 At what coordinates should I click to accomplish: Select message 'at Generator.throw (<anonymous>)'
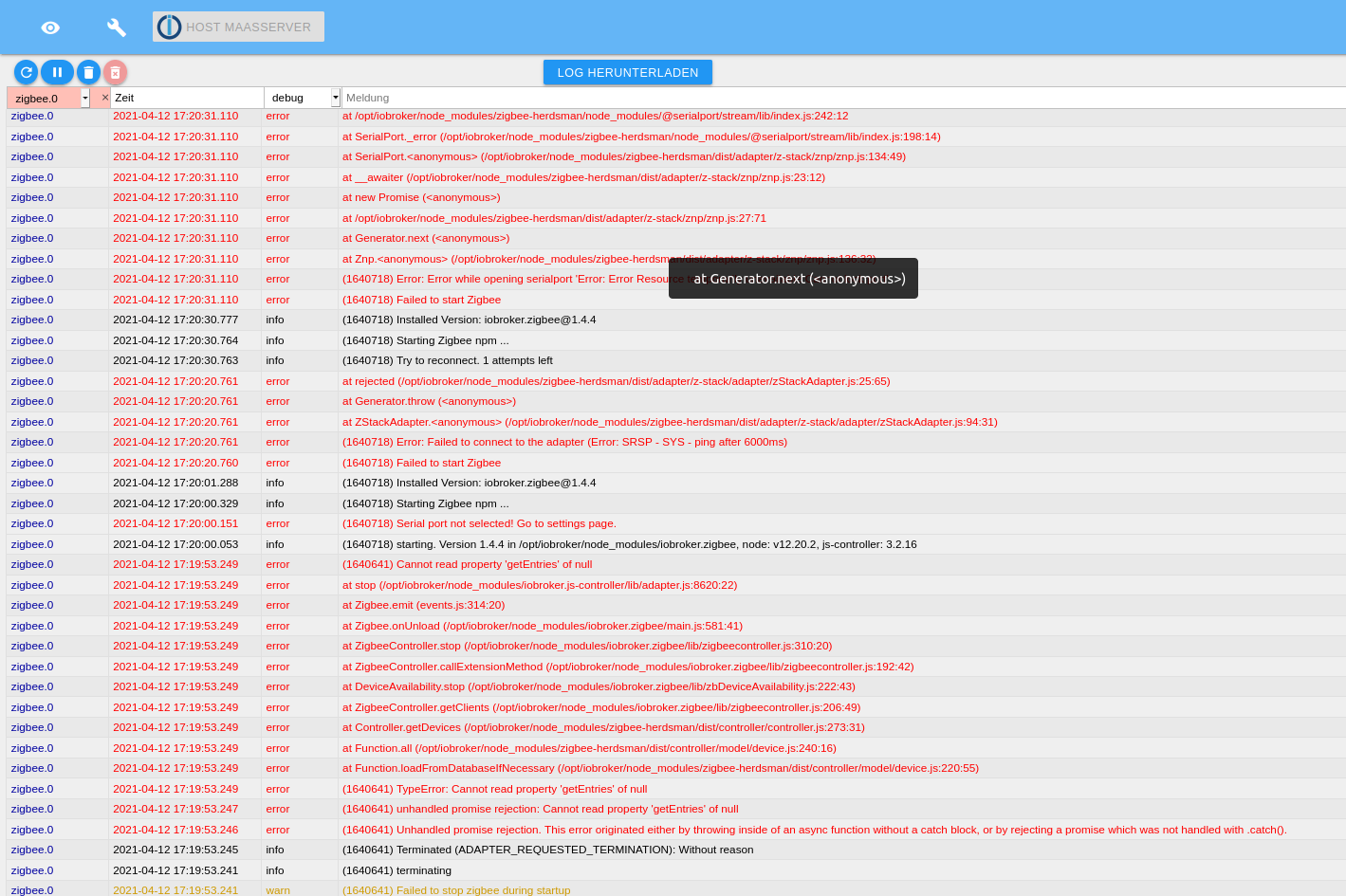pos(429,401)
